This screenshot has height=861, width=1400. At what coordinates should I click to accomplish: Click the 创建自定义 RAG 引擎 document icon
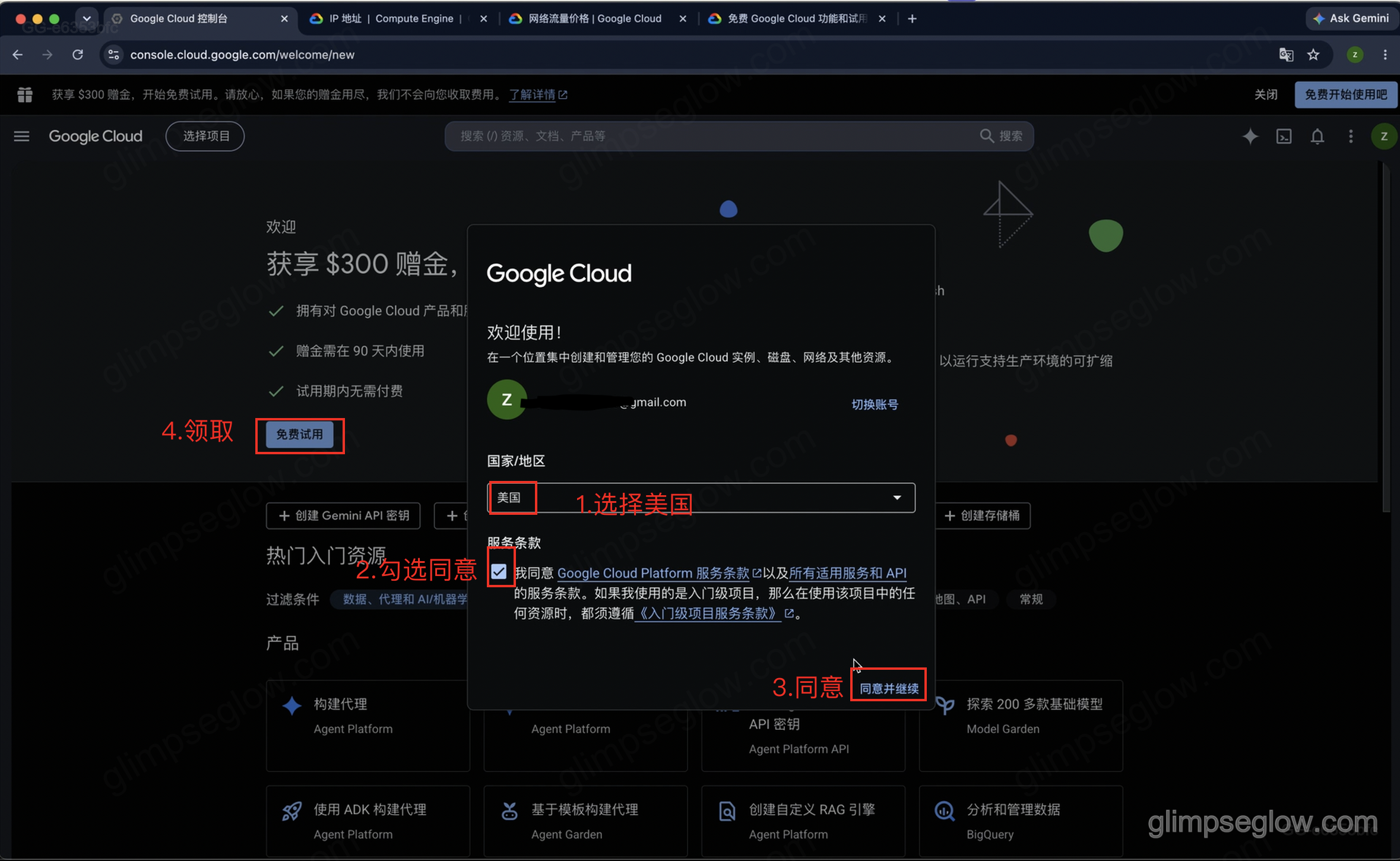[727, 811]
